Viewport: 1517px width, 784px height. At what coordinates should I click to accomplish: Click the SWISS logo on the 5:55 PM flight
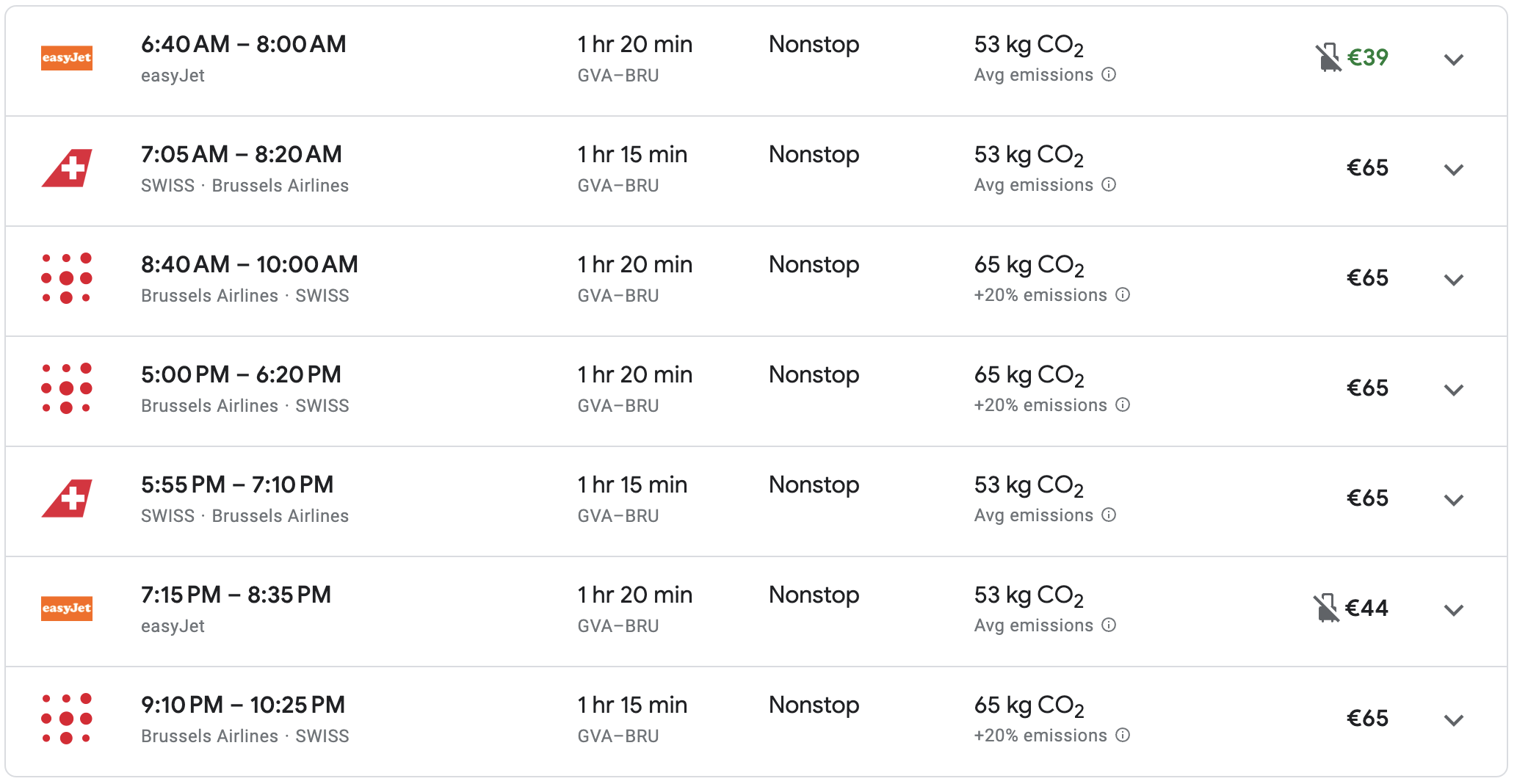(67, 498)
